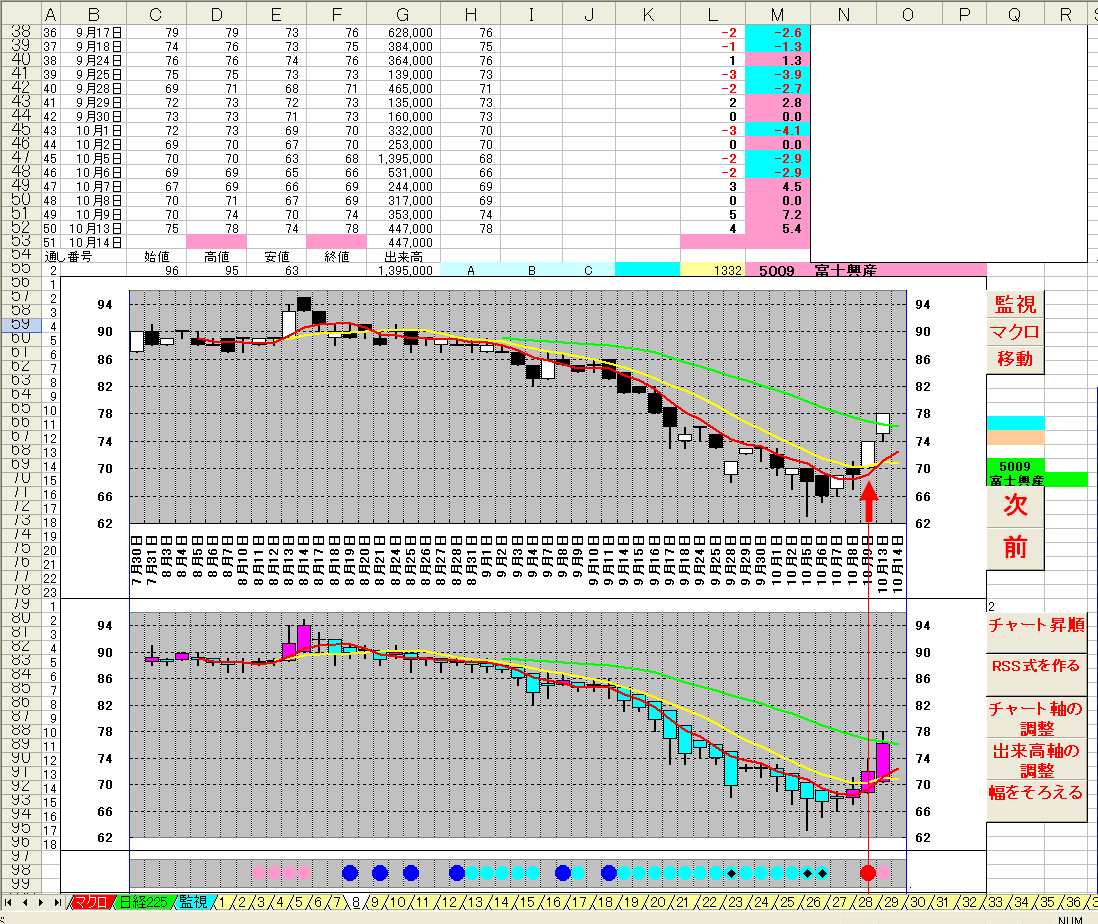Go to last sheet tab arrow
Image resolution: width=1098 pixels, height=924 pixels.
click(57, 903)
